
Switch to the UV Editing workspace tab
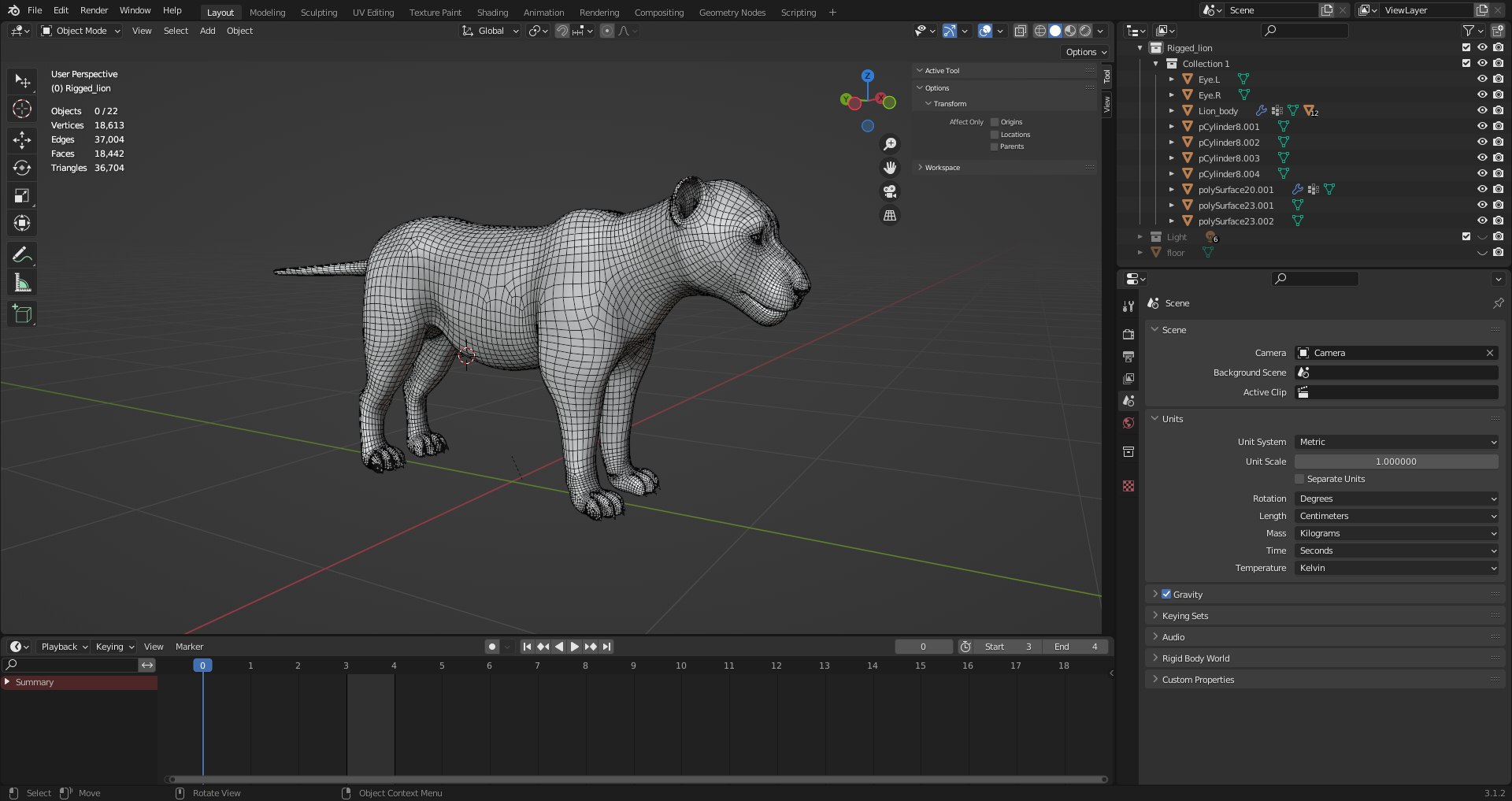(373, 12)
